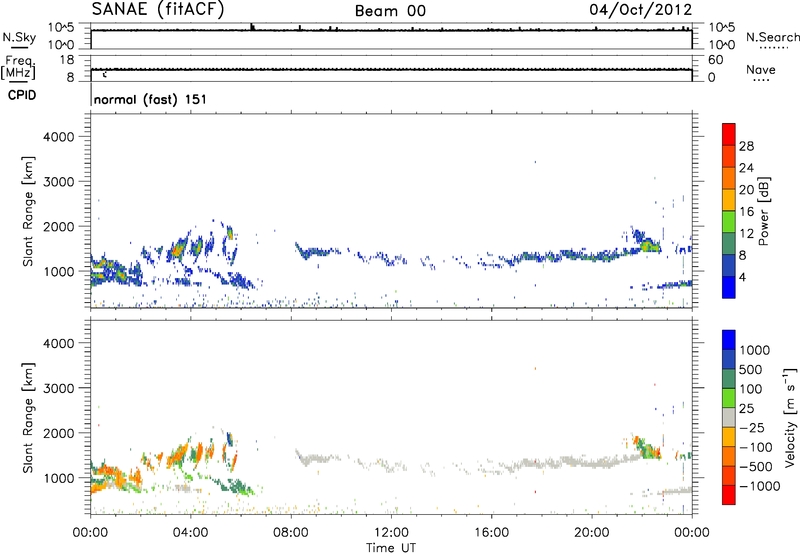This screenshot has width=800, height=554.
Task: Pick the red bottom segment of Velocity colorbar
Action: (x=729, y=495)
